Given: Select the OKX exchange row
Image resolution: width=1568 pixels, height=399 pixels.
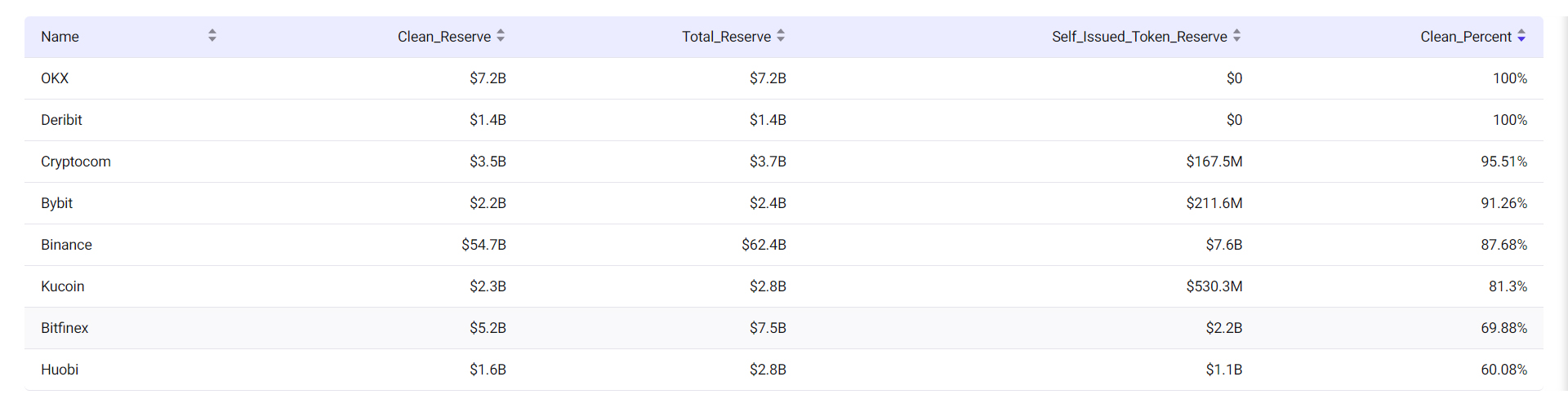Looking at the screenshot, I should coord(55,78).
